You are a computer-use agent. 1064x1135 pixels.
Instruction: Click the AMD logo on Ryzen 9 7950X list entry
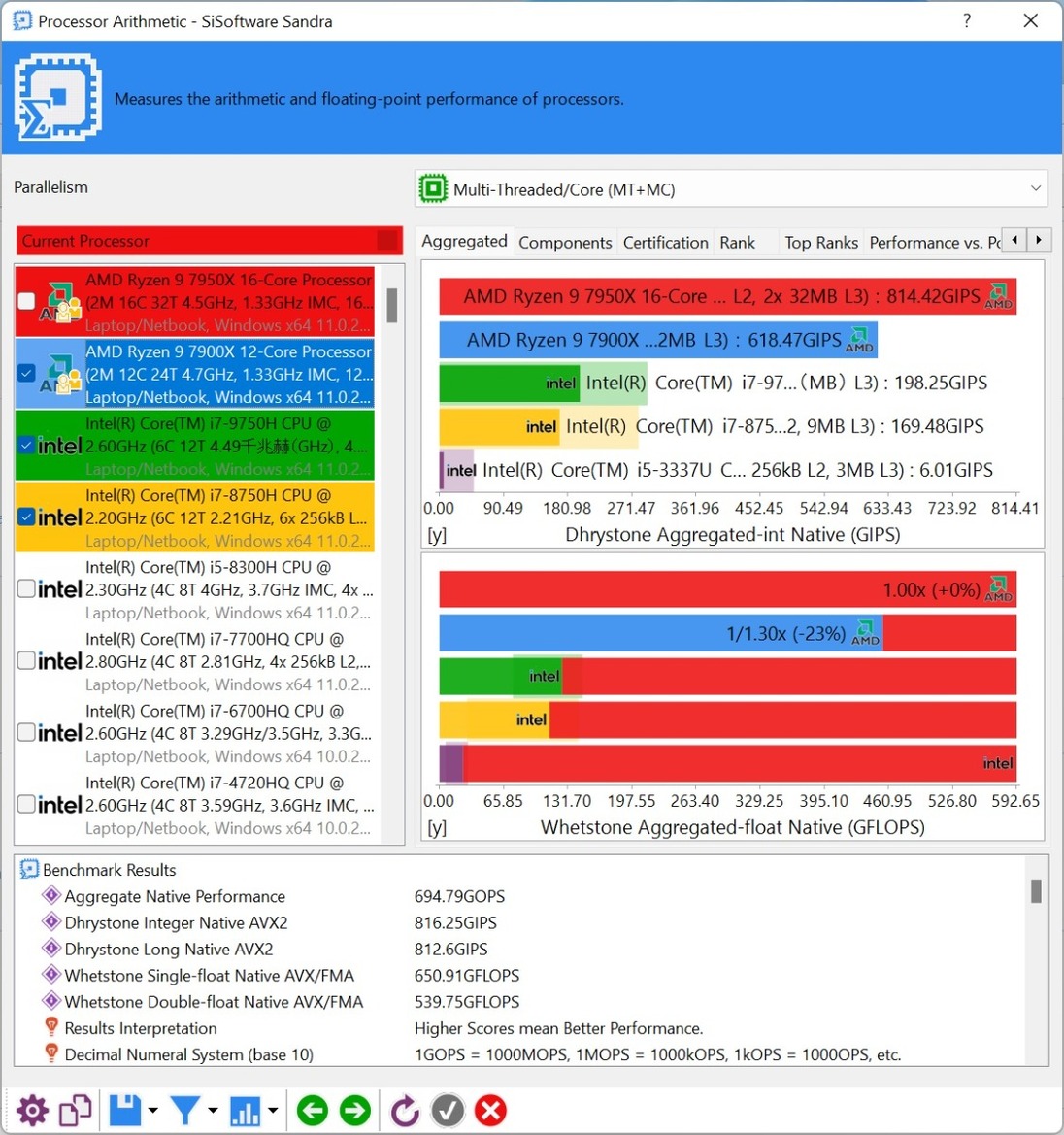click(61, 302)
